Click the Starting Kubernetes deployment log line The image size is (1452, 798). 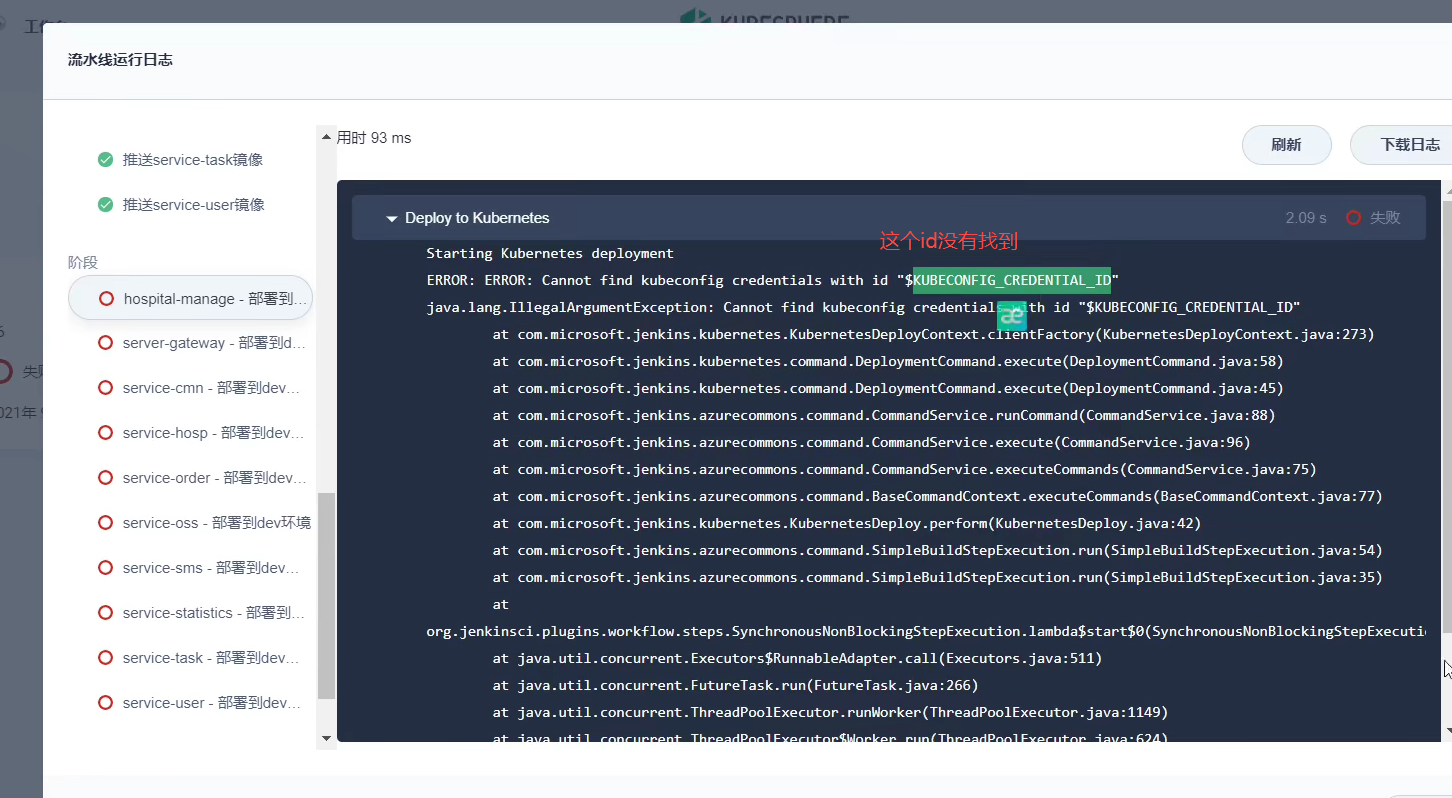550,254
